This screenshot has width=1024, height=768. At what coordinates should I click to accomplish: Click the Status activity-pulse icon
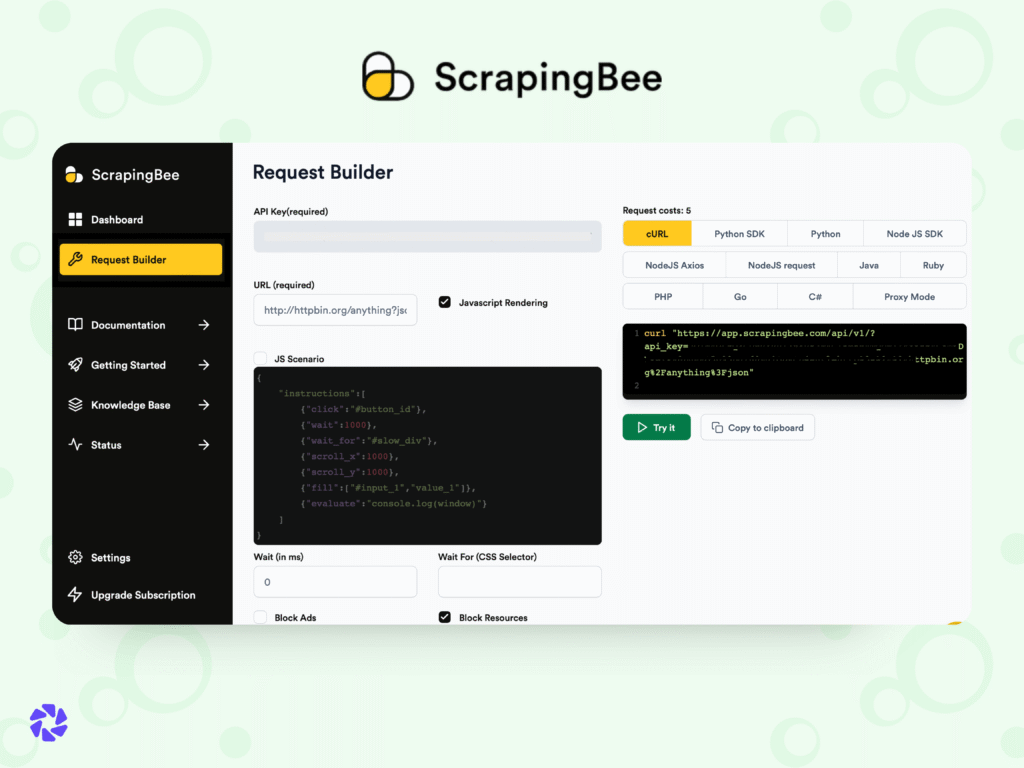click(x=76, y=444)
